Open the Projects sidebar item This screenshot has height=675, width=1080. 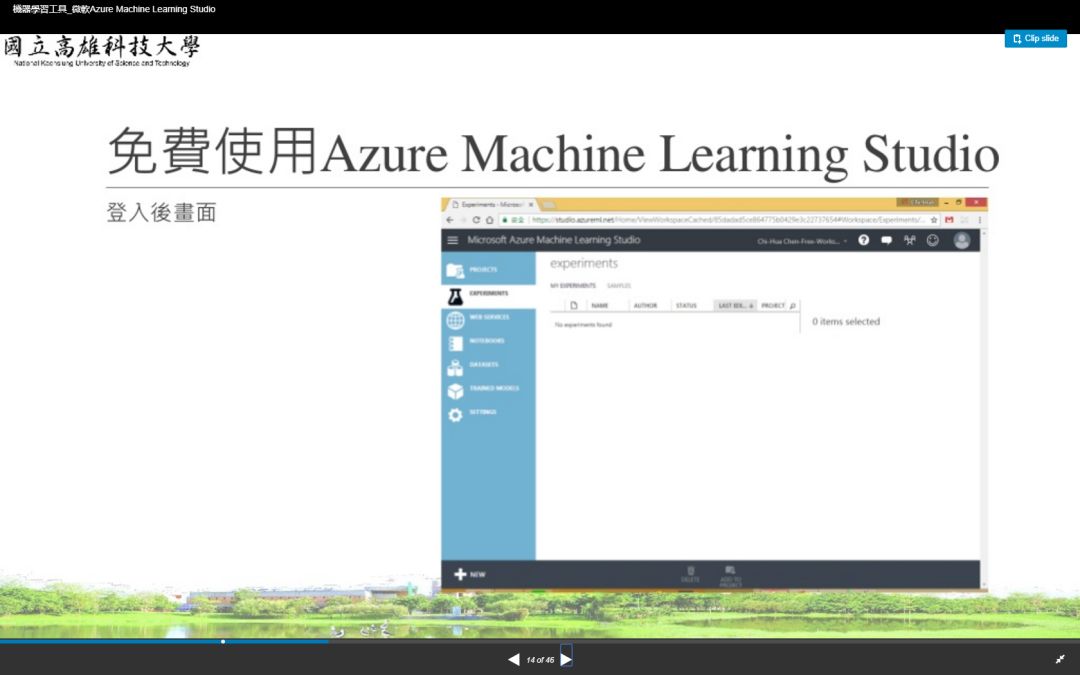coord(488,269)
